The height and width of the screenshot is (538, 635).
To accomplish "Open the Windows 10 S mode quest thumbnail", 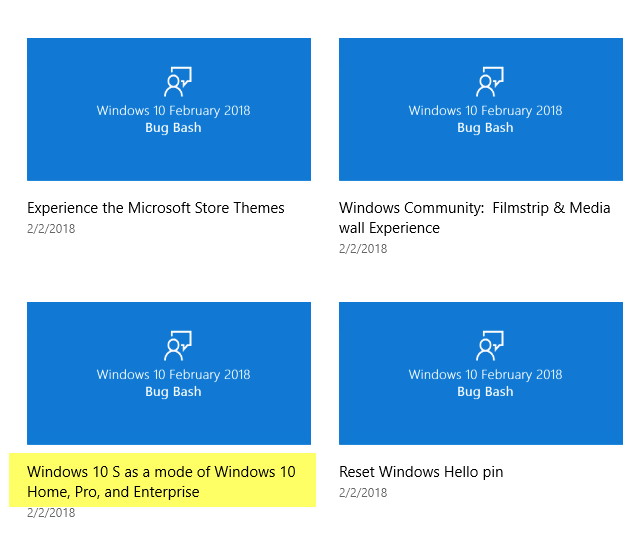I will 169,373.
